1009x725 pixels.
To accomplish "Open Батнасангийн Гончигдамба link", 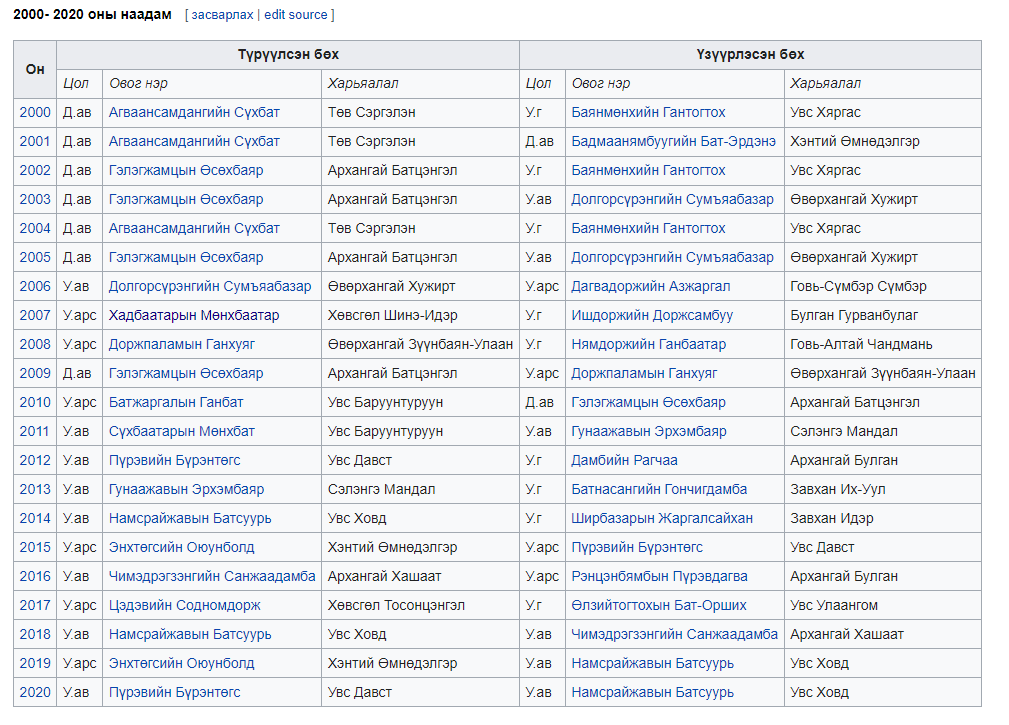I will click(x=659, y=489).
